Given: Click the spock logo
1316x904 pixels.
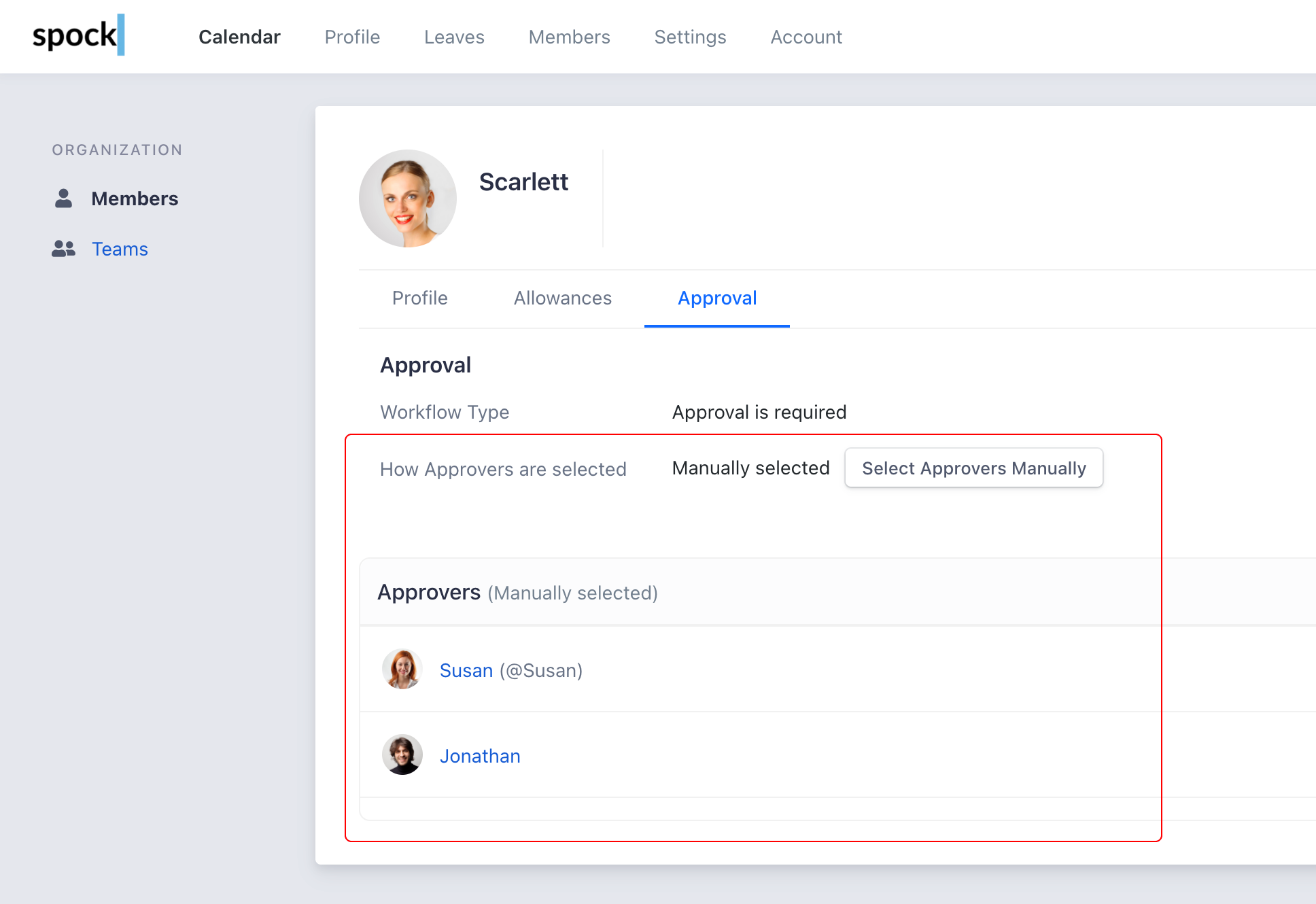Looking at the screenshot, I should [x=78, y=35].
